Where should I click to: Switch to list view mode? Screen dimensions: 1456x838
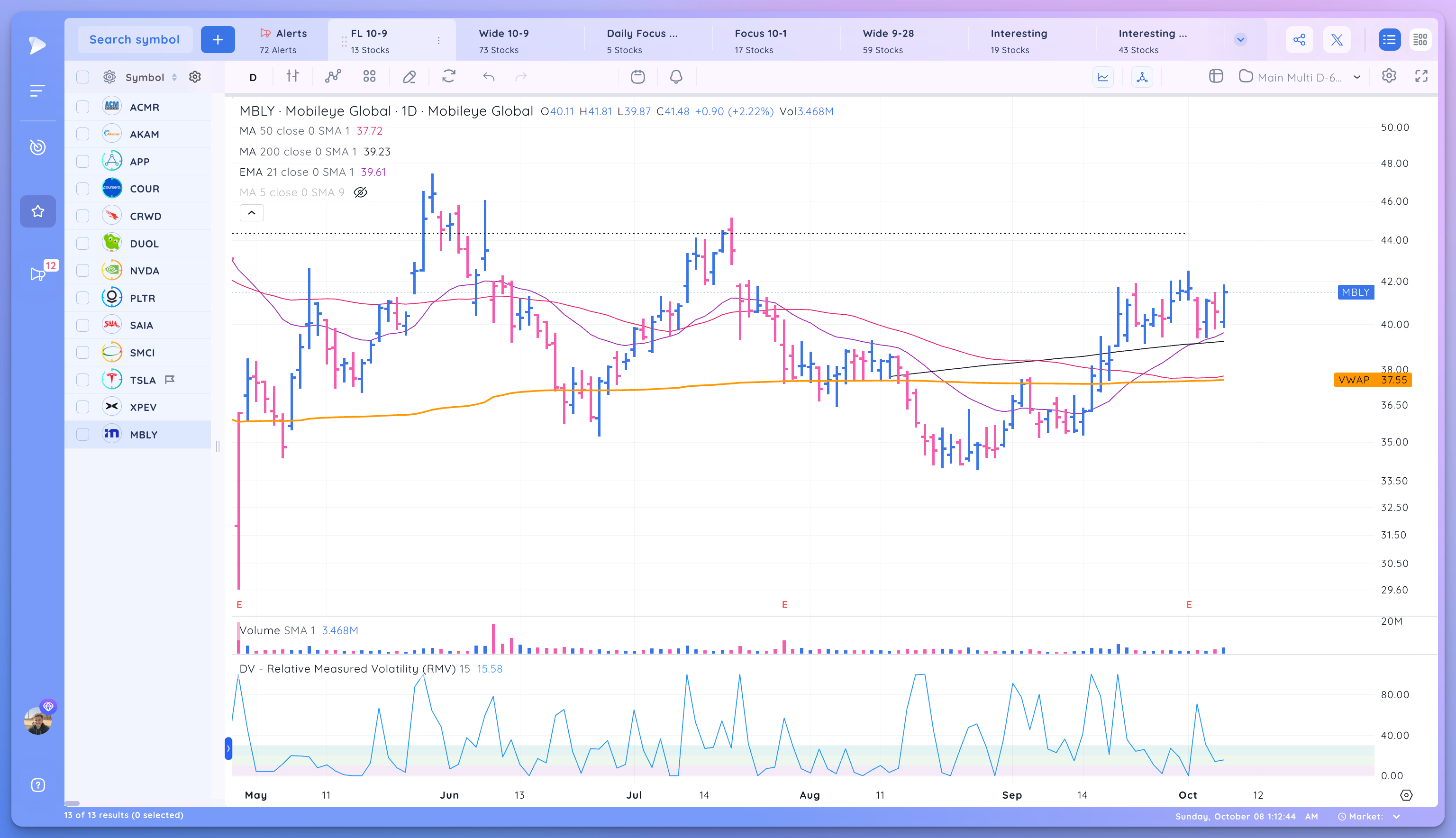point(1389,39)
